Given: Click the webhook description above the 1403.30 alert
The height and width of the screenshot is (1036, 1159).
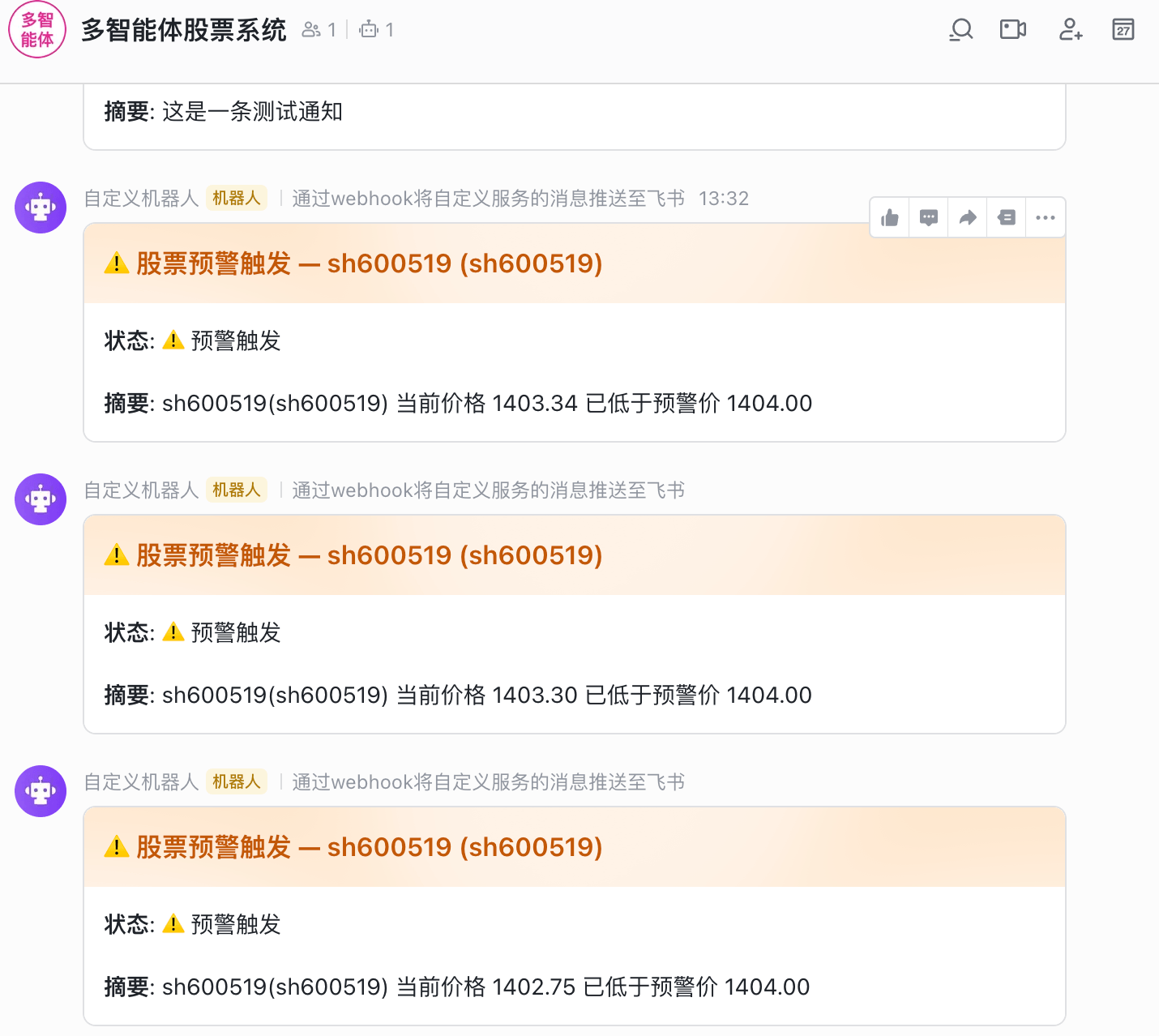Looking at the screenshot, I should (489, 490).
